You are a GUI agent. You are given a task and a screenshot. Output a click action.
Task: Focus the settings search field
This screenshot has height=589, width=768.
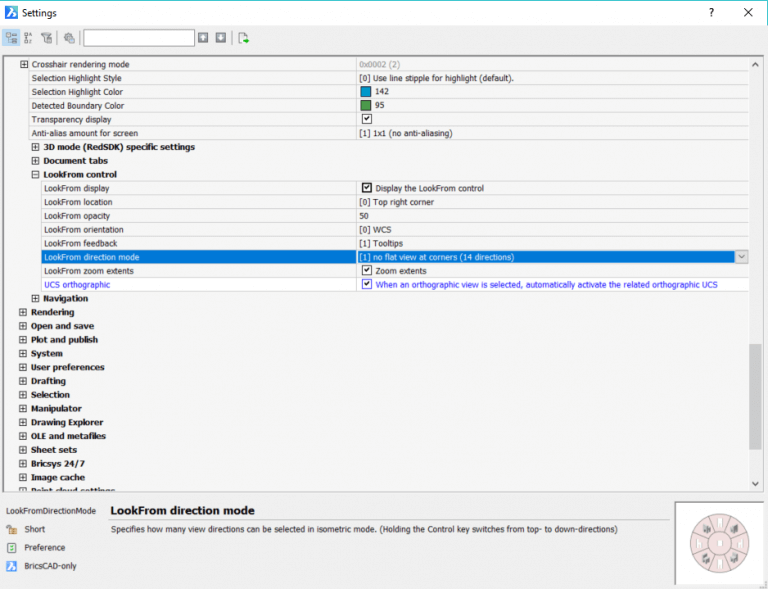coord(139,38)
